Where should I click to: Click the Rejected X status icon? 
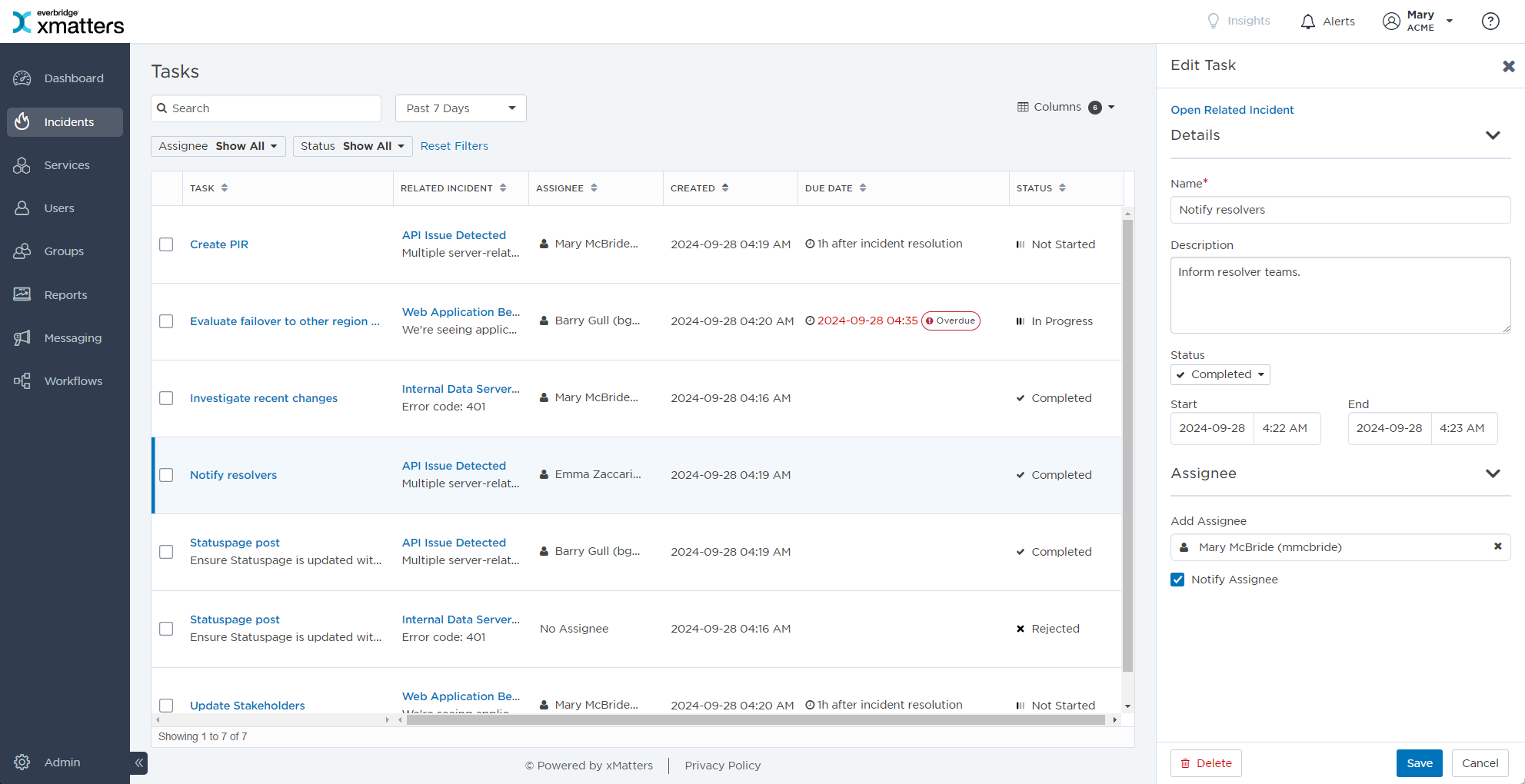pos(1021,629)
